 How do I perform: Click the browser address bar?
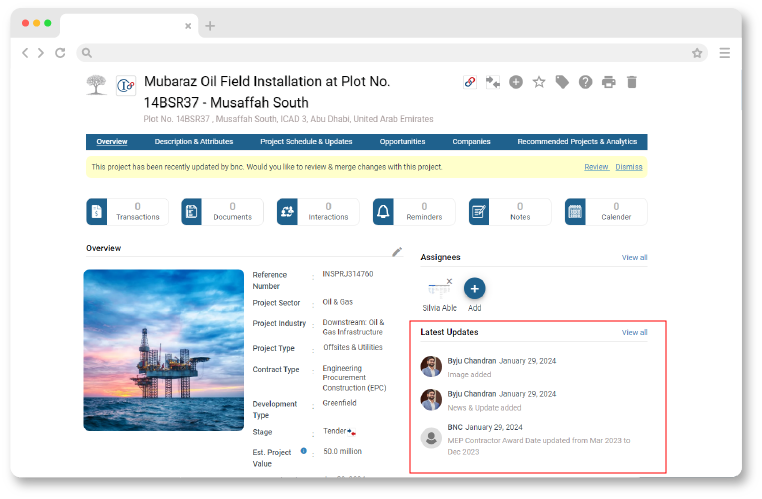[390, 53]
